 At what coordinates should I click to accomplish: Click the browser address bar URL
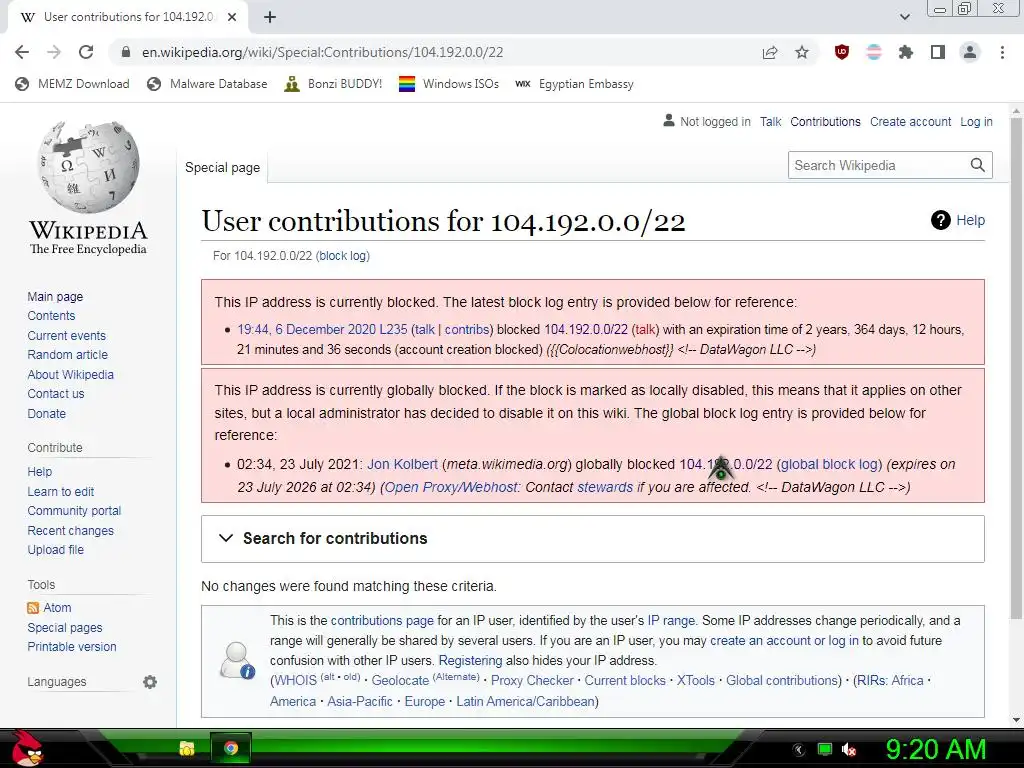pos(323,52)
